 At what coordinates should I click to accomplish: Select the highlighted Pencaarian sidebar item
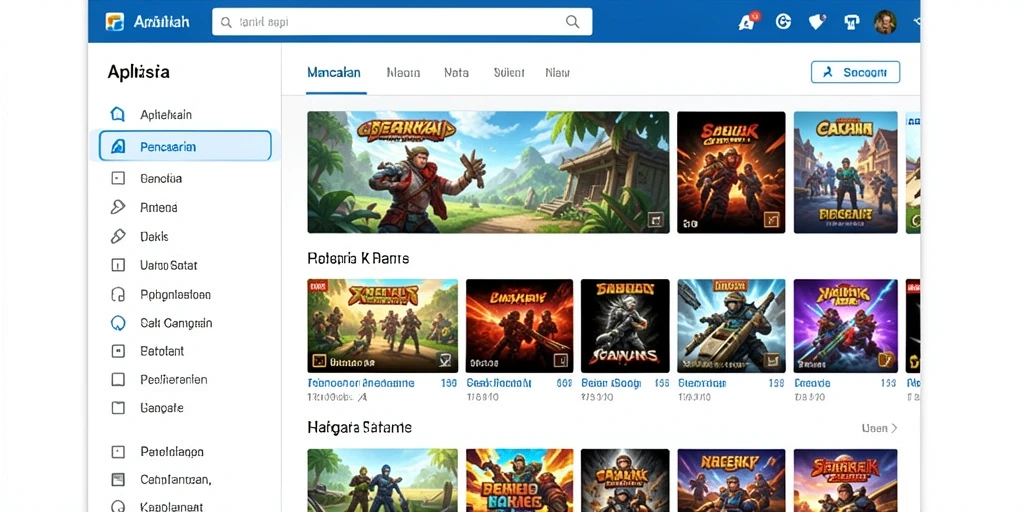pyautogui.click(x=185, y=146)
